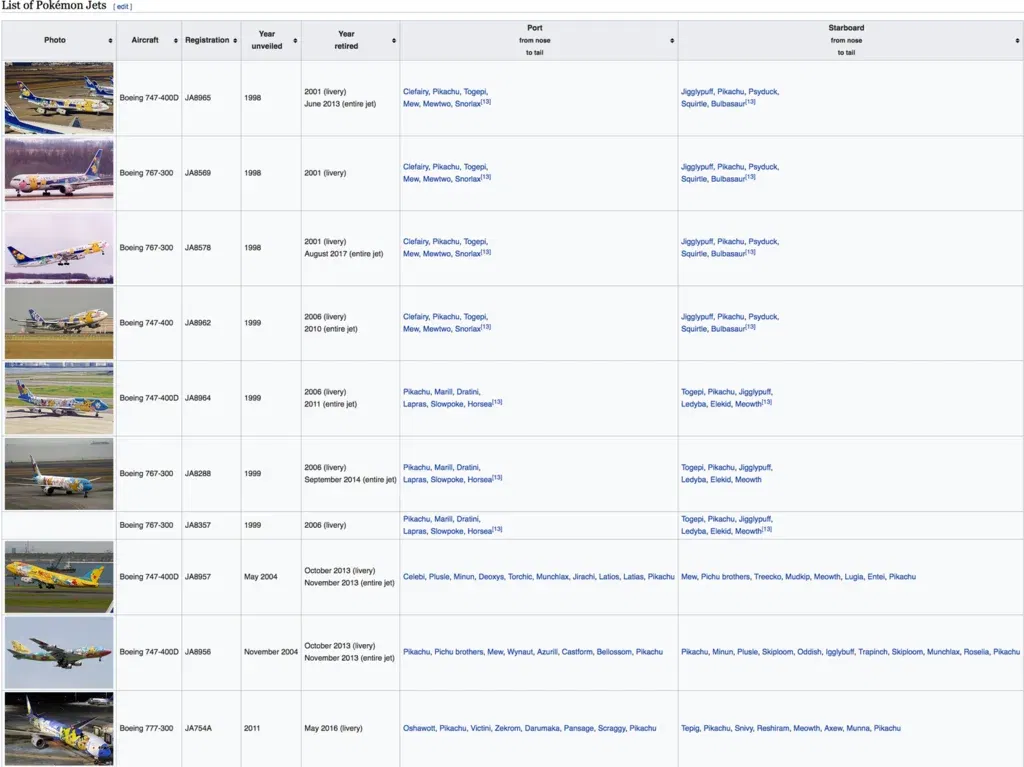Image resolution: width=1024 pixels, height=767 pixels.
Task: Open the JA8288 jet thumbnail
Action: coord(59,474)
